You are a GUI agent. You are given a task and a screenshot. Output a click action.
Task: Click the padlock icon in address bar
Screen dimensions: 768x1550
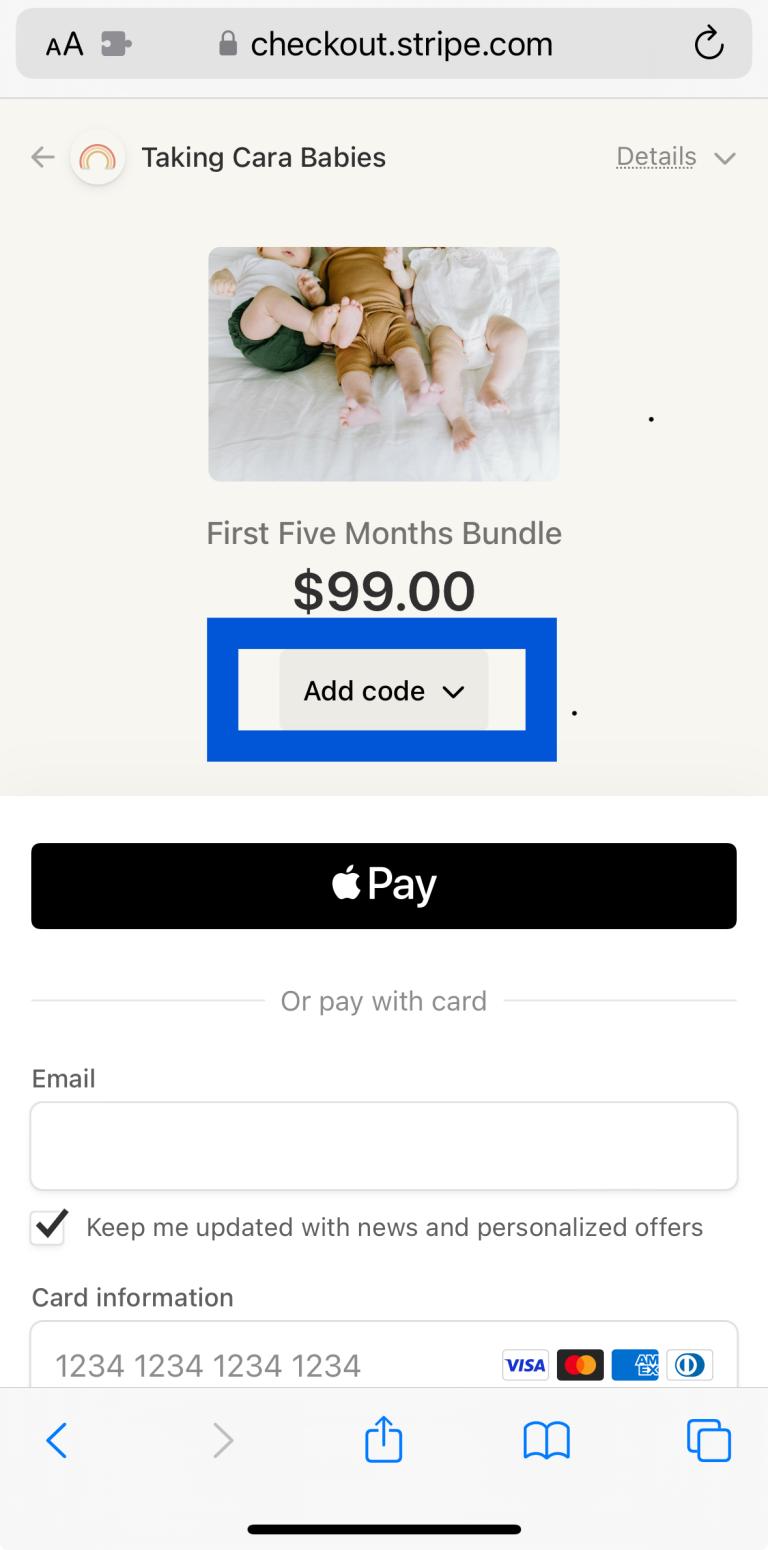(226, 43)
